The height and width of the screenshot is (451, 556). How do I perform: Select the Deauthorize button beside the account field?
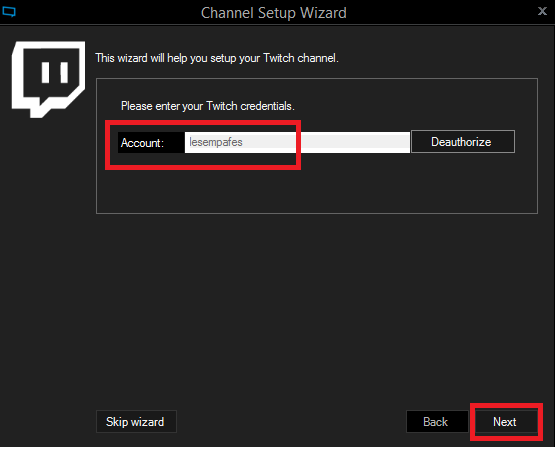coord(463,142)
